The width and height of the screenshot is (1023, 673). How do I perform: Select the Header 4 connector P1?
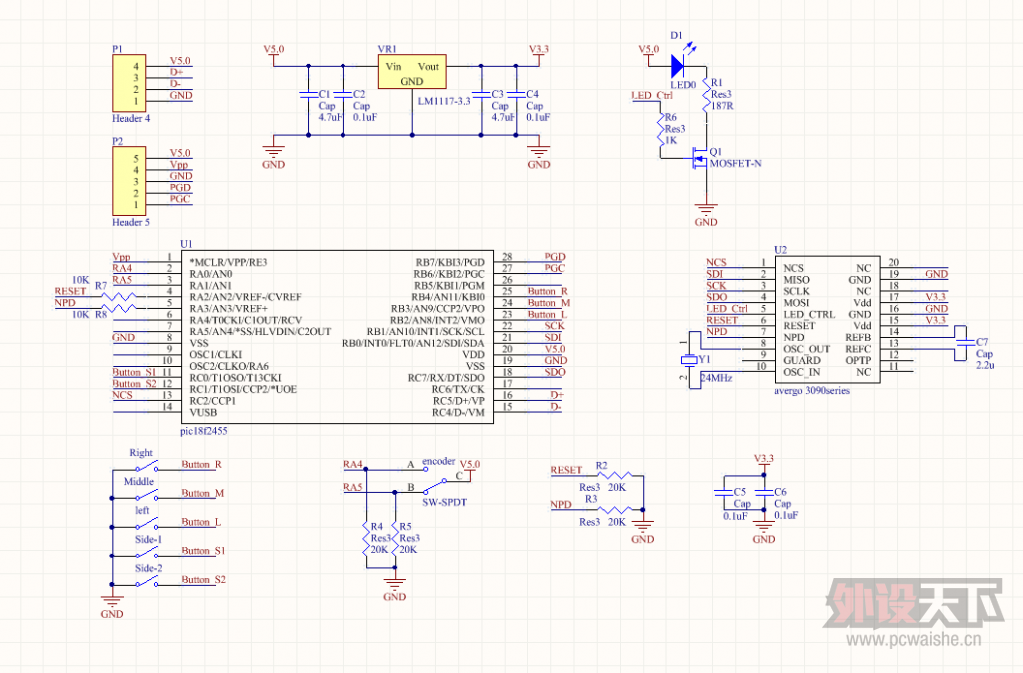[x=129, y=83]
